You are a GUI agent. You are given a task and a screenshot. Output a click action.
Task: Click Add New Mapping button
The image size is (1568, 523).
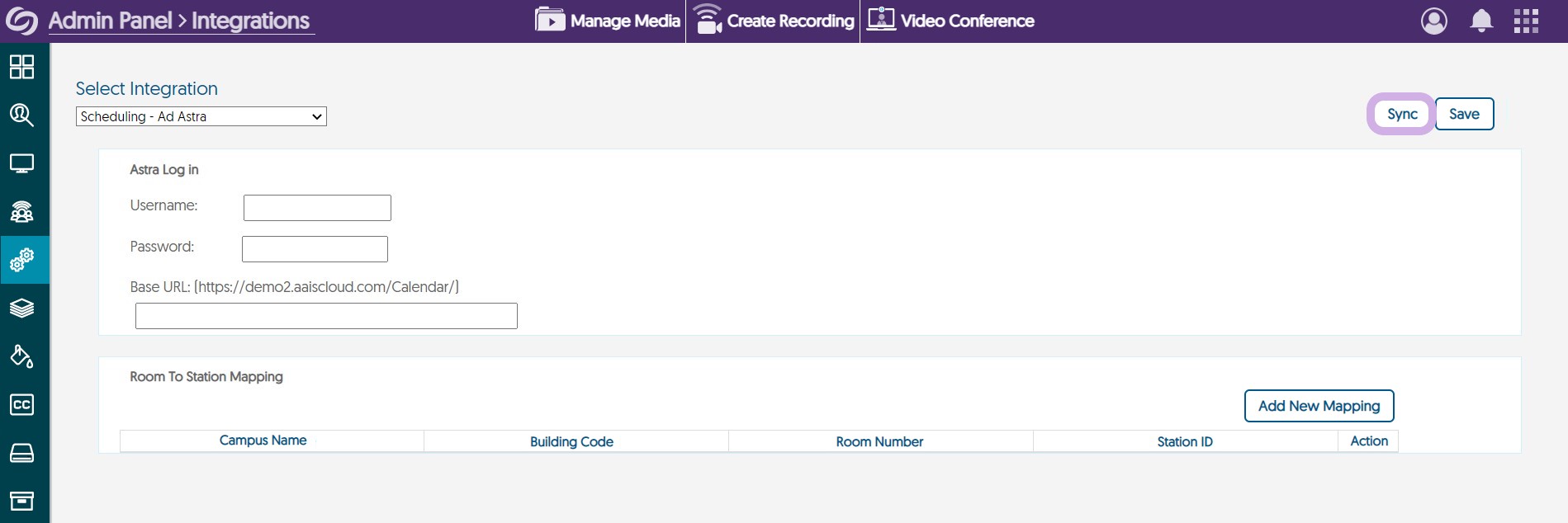click(1319, 406)
